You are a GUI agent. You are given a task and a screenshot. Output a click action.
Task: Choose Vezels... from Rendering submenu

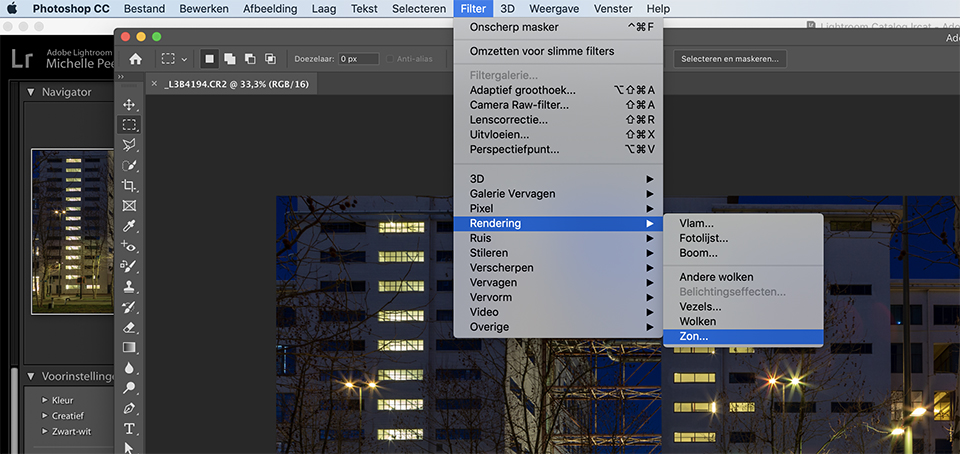coord(743,307)
